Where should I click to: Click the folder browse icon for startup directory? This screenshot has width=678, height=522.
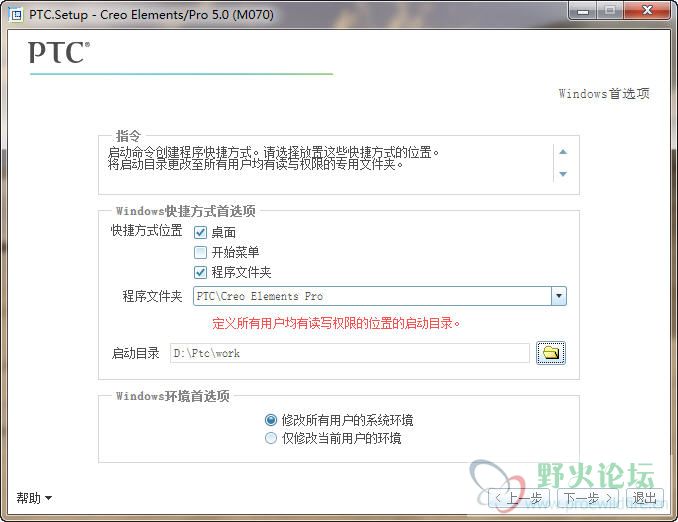[x=550, y=353]
